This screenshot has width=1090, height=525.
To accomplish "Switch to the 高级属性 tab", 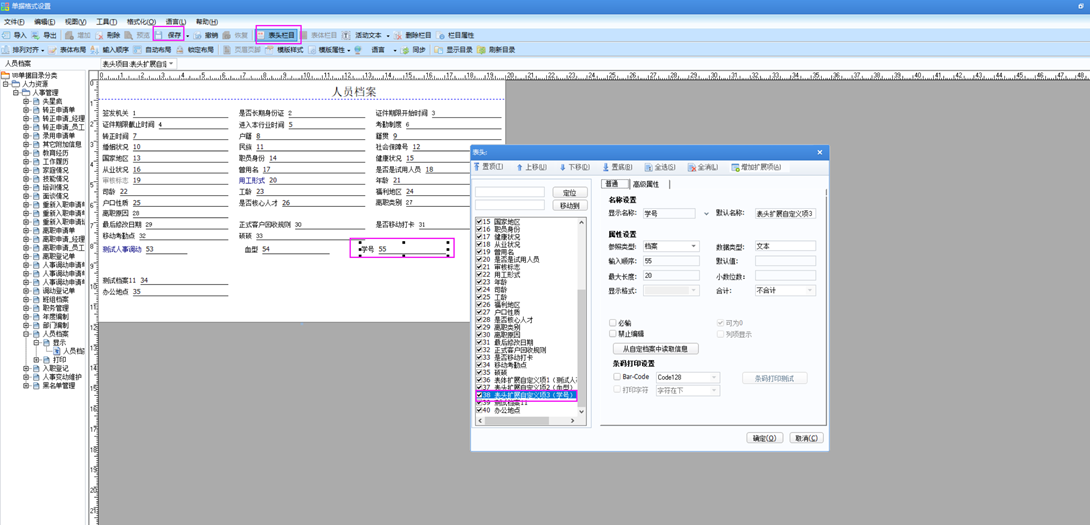I will pyautogui.click(x=644, y=184).
